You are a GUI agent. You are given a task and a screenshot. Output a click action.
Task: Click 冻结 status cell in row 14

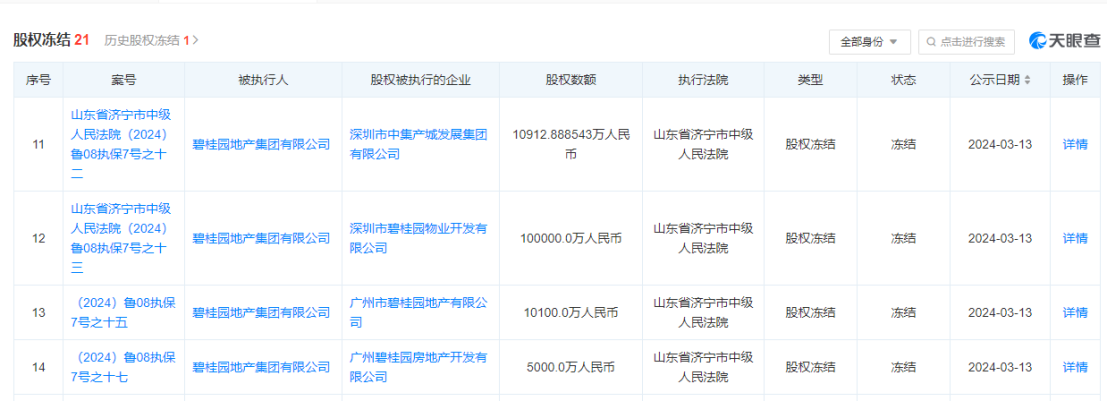pyautogui.click(x=903, y=367)
